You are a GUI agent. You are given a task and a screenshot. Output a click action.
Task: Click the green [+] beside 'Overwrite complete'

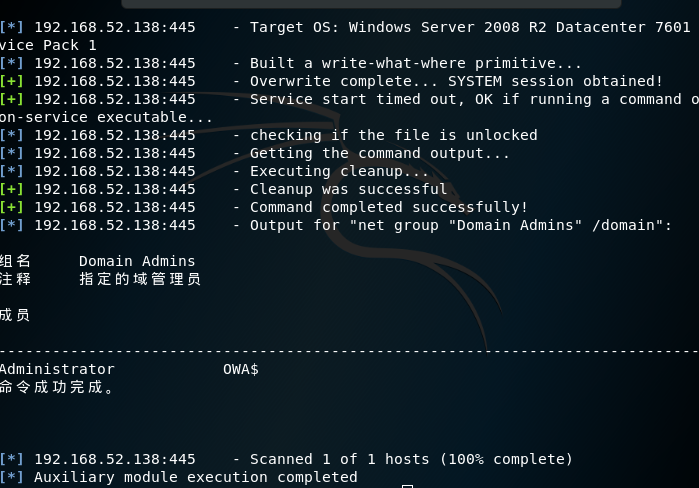coord(12,81)
